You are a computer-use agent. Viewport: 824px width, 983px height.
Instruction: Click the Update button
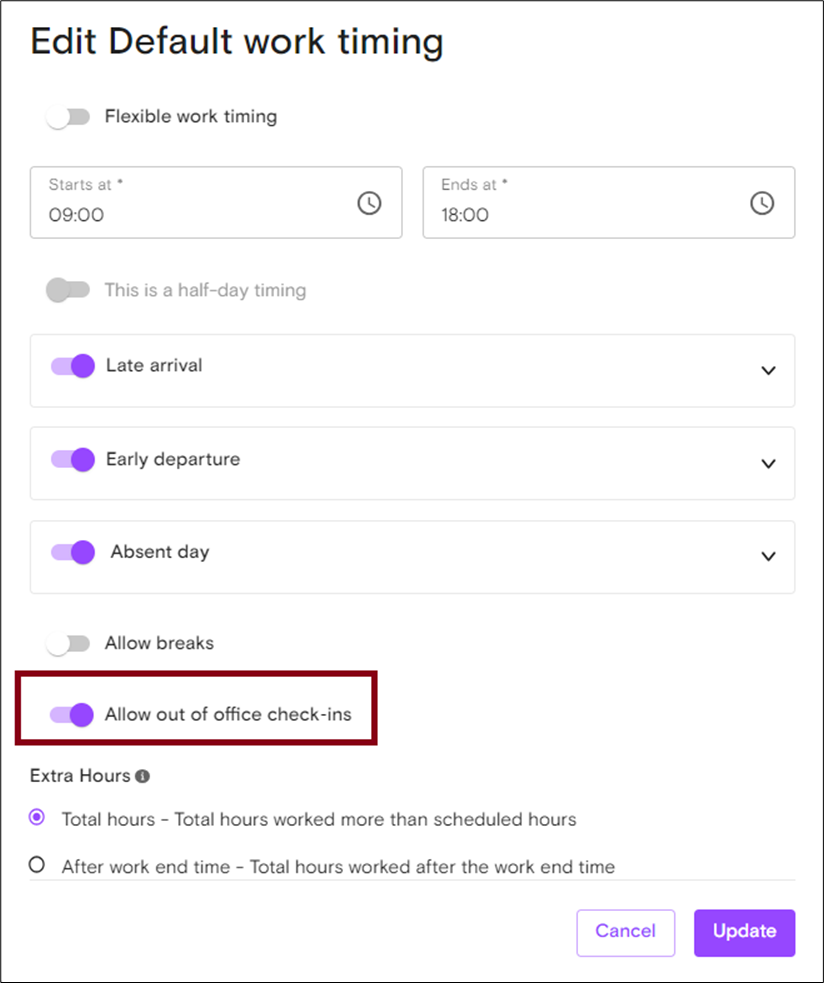[x=744, y=933]
